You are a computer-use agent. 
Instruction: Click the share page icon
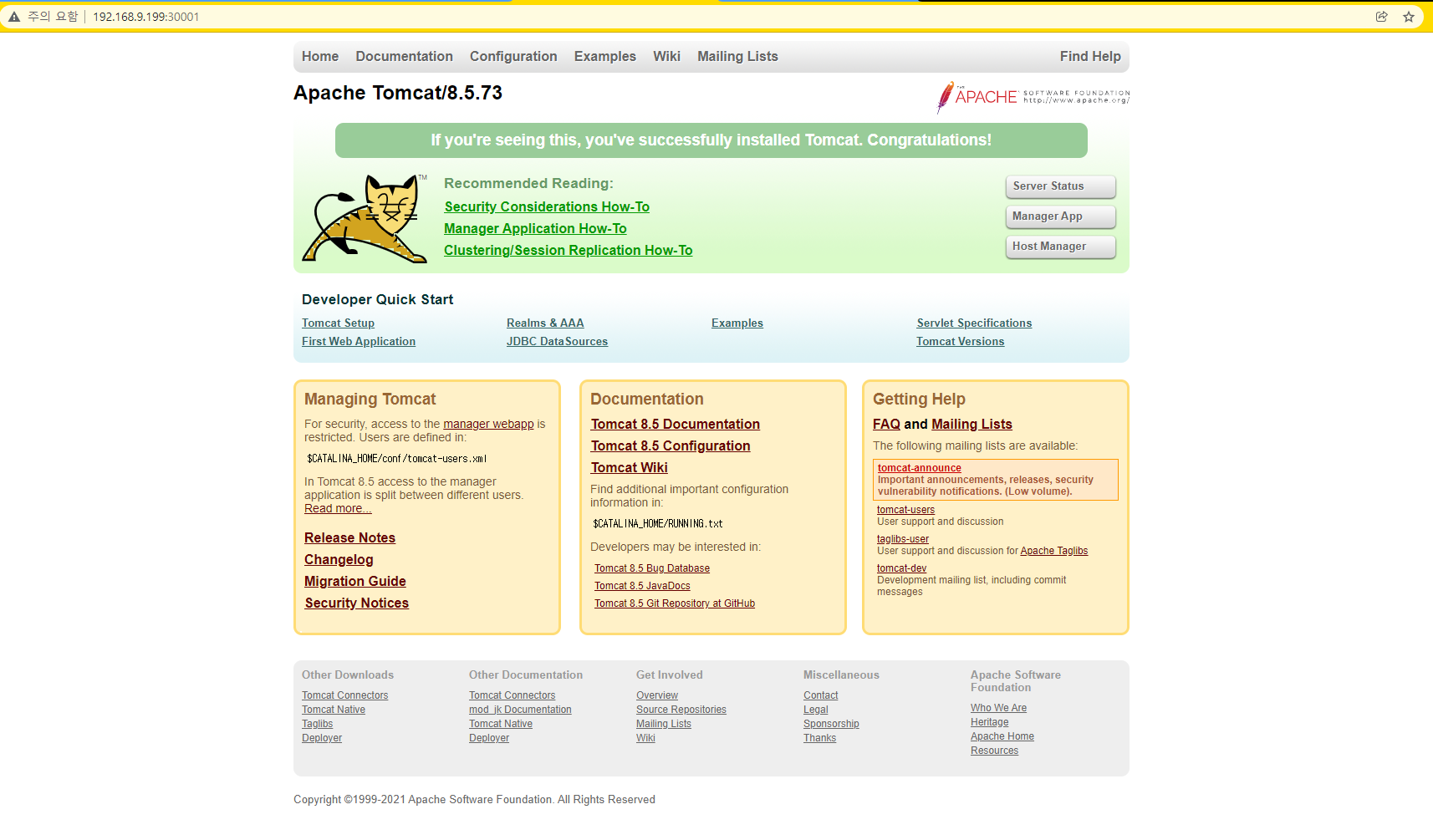tap(1381, 17)
